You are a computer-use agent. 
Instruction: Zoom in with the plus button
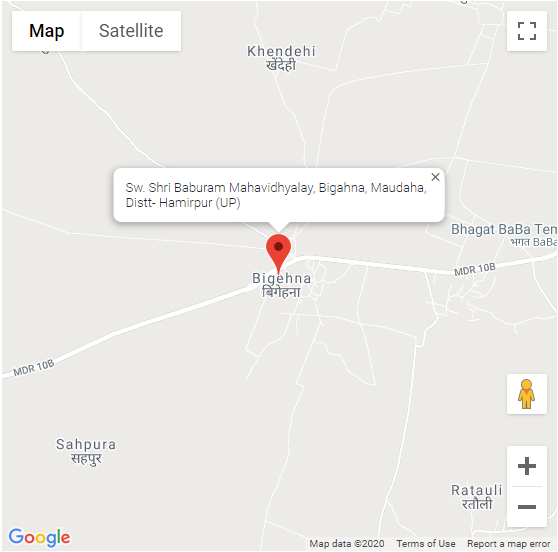tap(526, 466)
